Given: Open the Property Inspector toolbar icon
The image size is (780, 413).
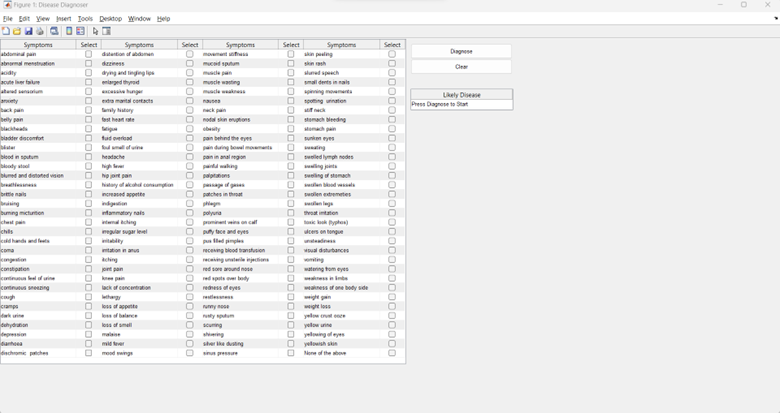Looking at the screenshot, I should 106,31.
